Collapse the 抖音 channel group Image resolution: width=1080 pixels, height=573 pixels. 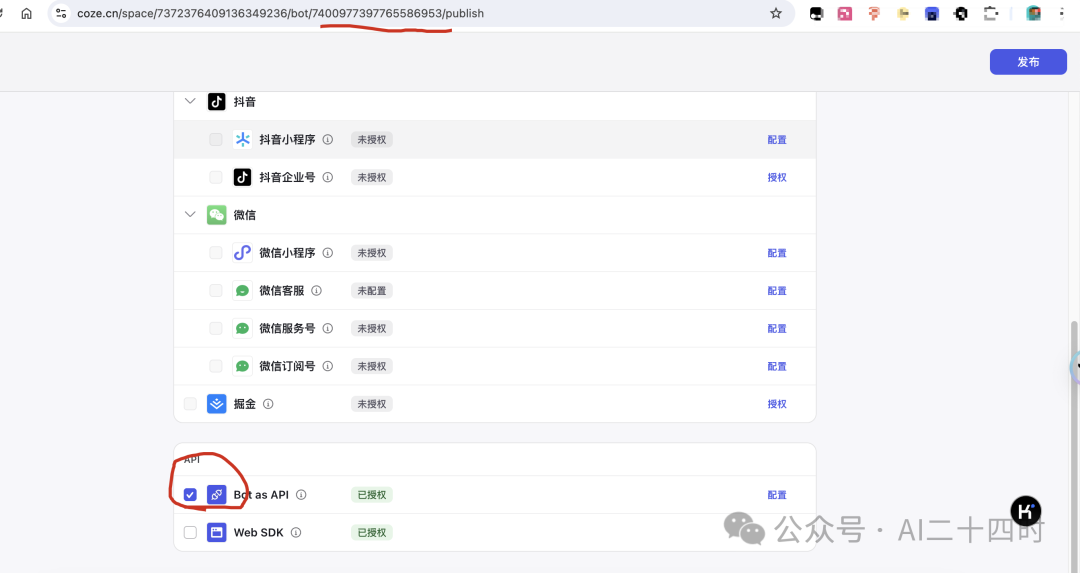point(190,101)
